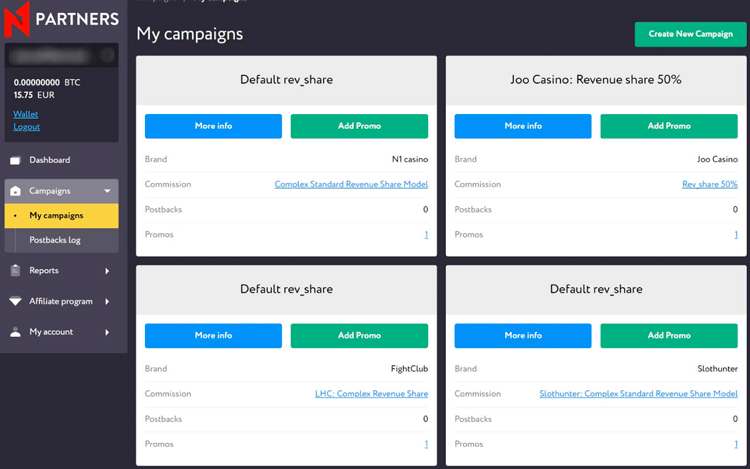This screenshot has height=469, width=750.
Task: Open the Wallet link
Action: (x=26, y=114)
